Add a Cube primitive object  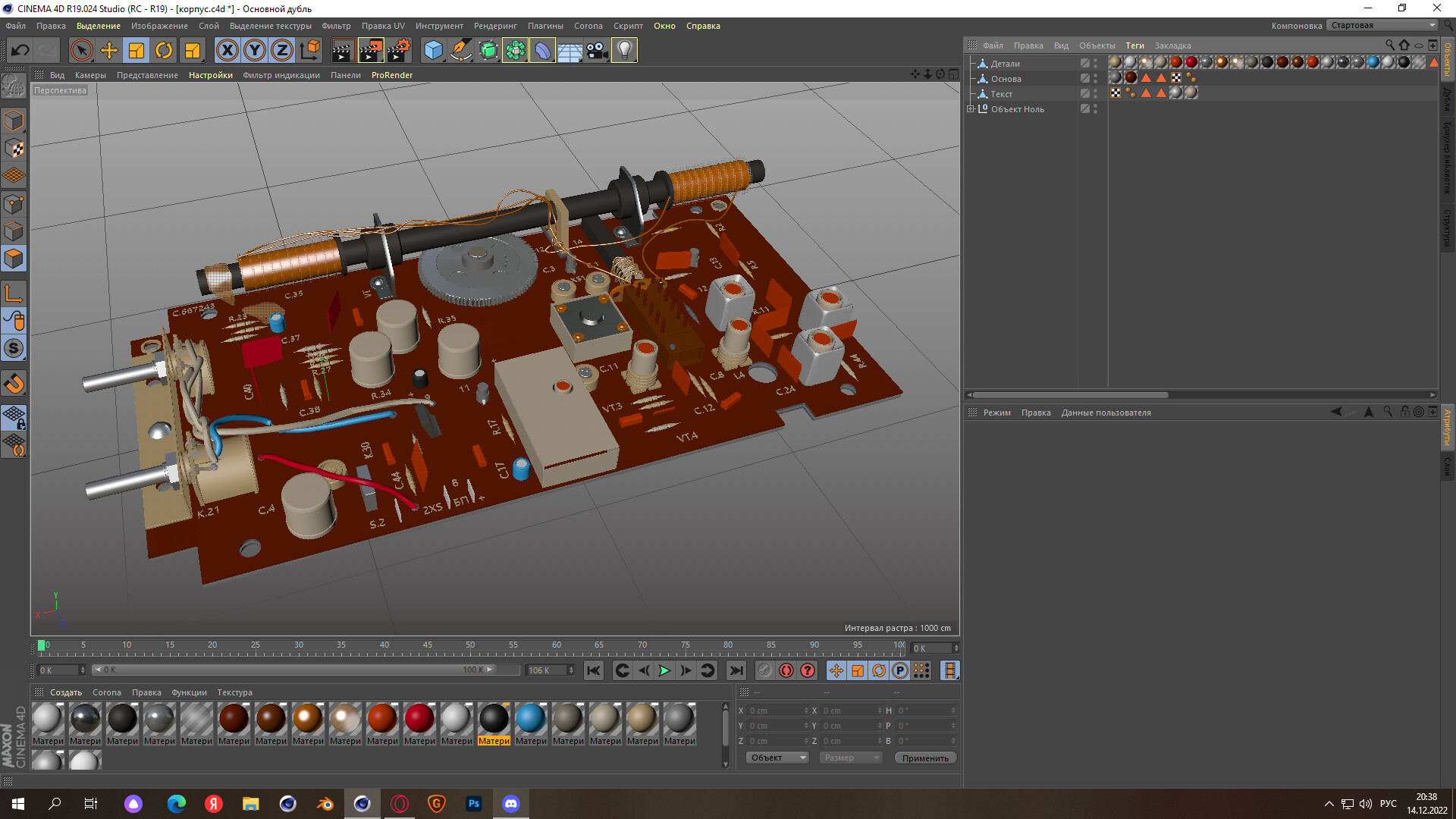(x=433, y=51)
